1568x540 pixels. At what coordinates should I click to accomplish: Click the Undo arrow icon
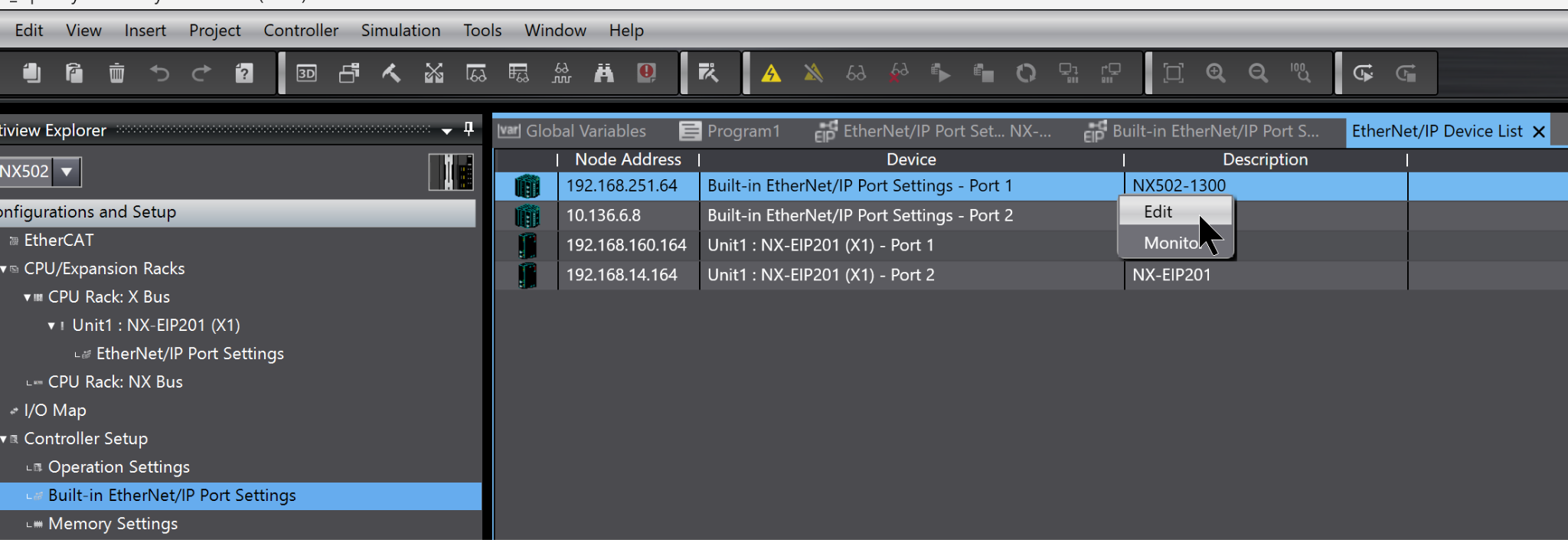(159, 74)
